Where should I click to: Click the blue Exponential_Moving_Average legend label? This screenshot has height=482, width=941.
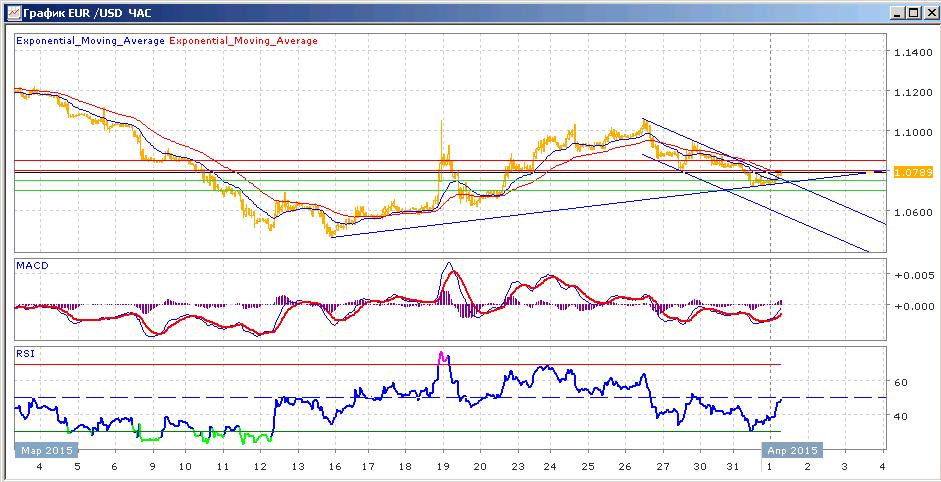pos(90,41)
